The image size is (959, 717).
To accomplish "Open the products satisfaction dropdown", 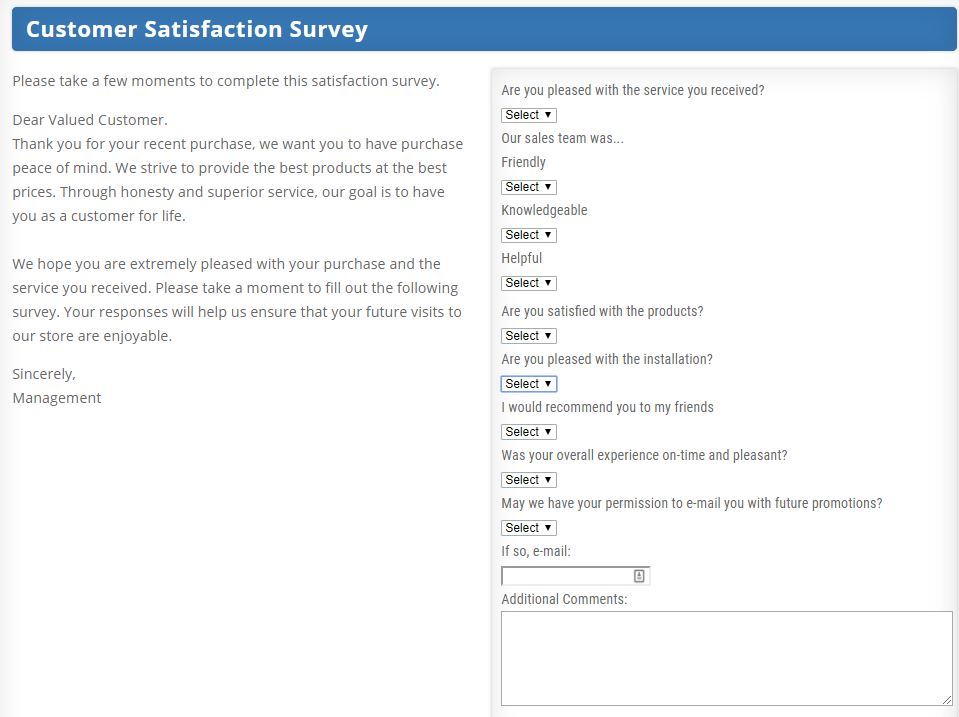I will pos(528,336).
